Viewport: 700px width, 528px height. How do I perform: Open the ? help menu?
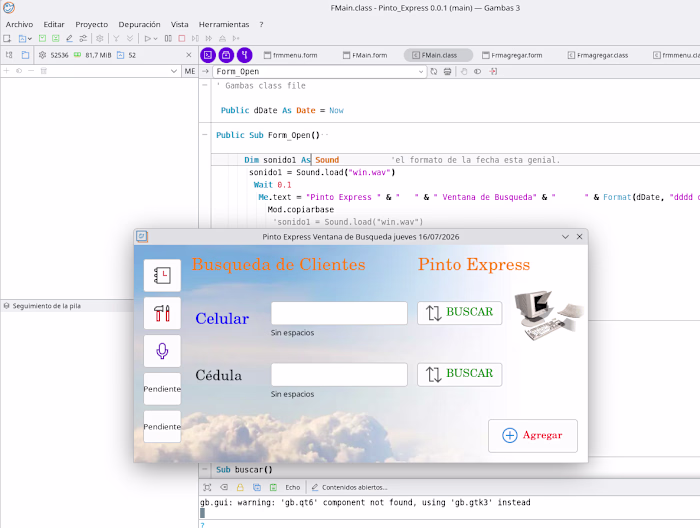point(261,24)
